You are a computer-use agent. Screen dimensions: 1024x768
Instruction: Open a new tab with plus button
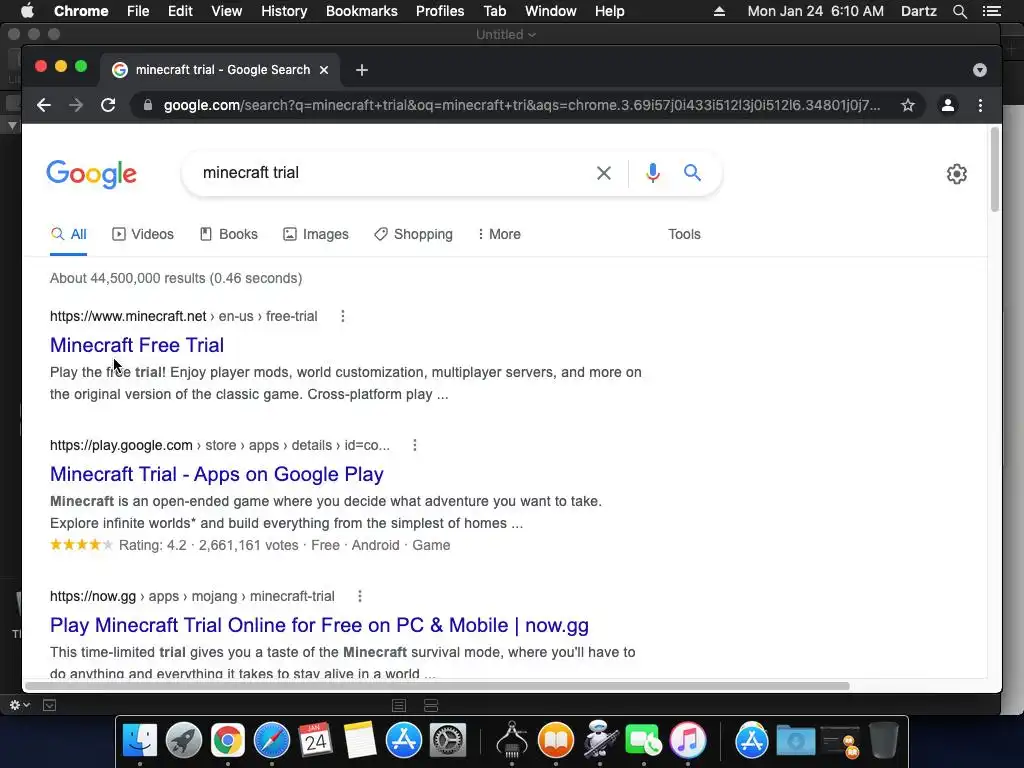pyautogui.click(x=362, y=70)
